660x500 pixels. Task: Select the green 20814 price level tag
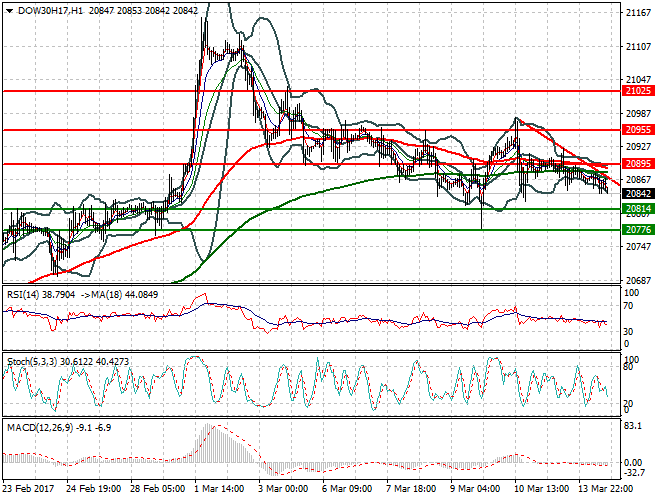click(x=637, y=209)
